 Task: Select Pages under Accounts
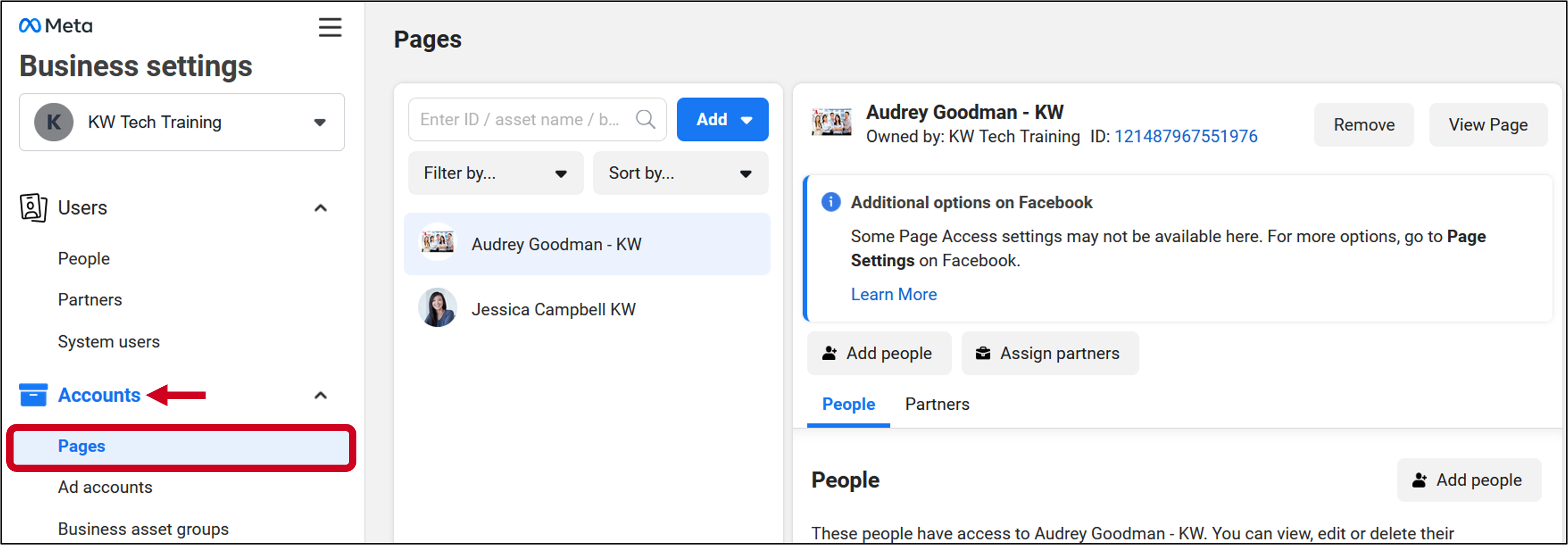[x=182, y=446]
